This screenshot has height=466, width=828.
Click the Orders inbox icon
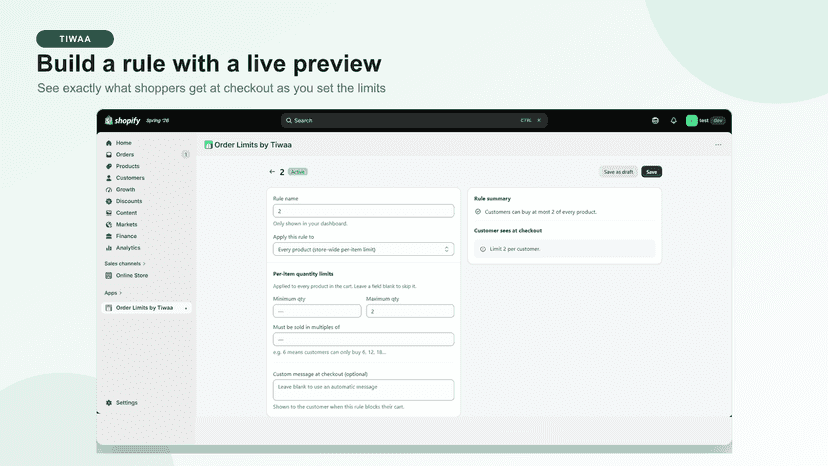109,155
